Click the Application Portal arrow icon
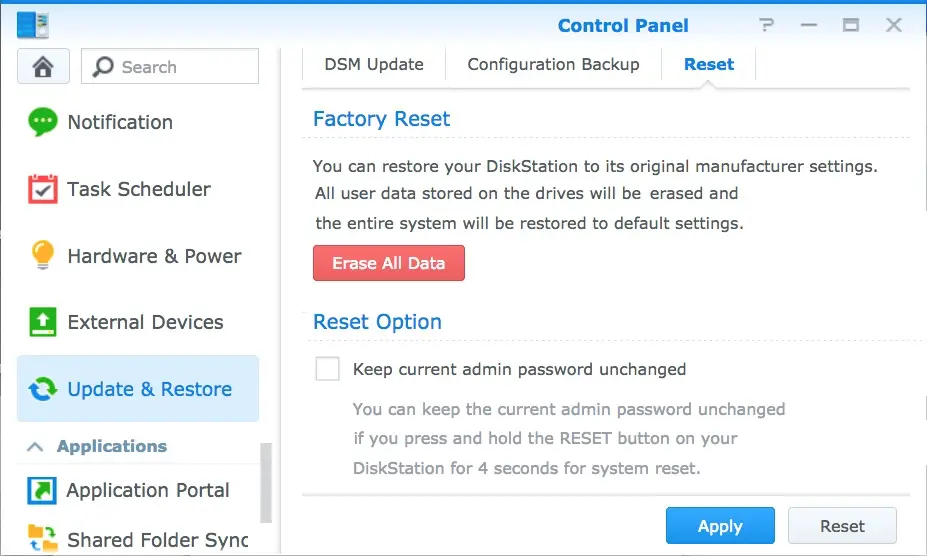Image resolution: width=927 pixels, height=556 pixels. pyautogui.click(x=43, y=490)
